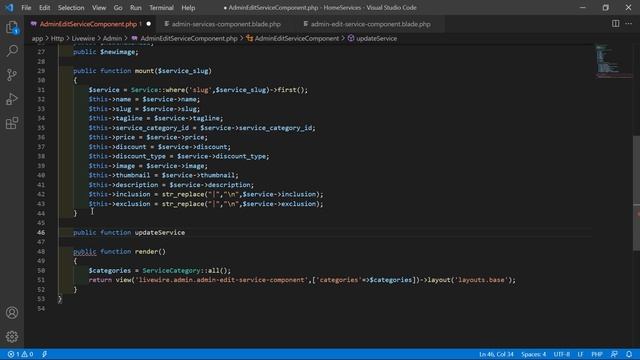Open 'Admin' breadcrumb dropdown

112,38
